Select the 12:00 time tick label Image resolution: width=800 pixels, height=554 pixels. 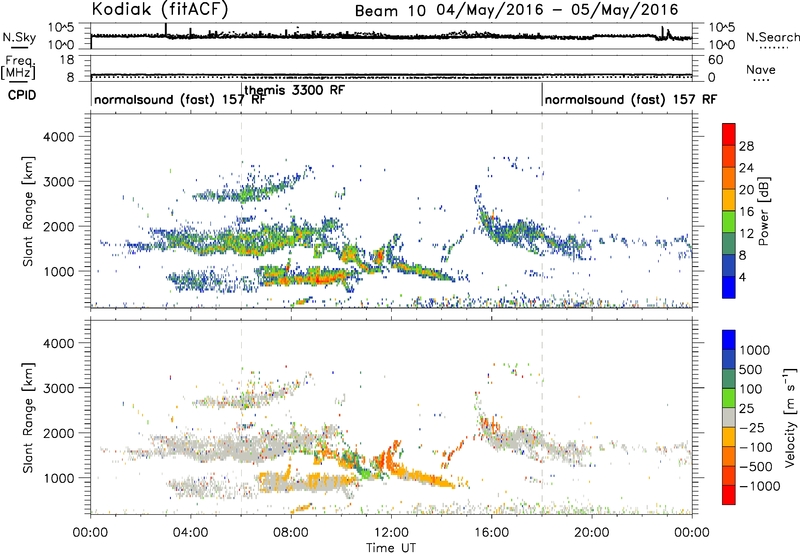[x=391, y=533]
